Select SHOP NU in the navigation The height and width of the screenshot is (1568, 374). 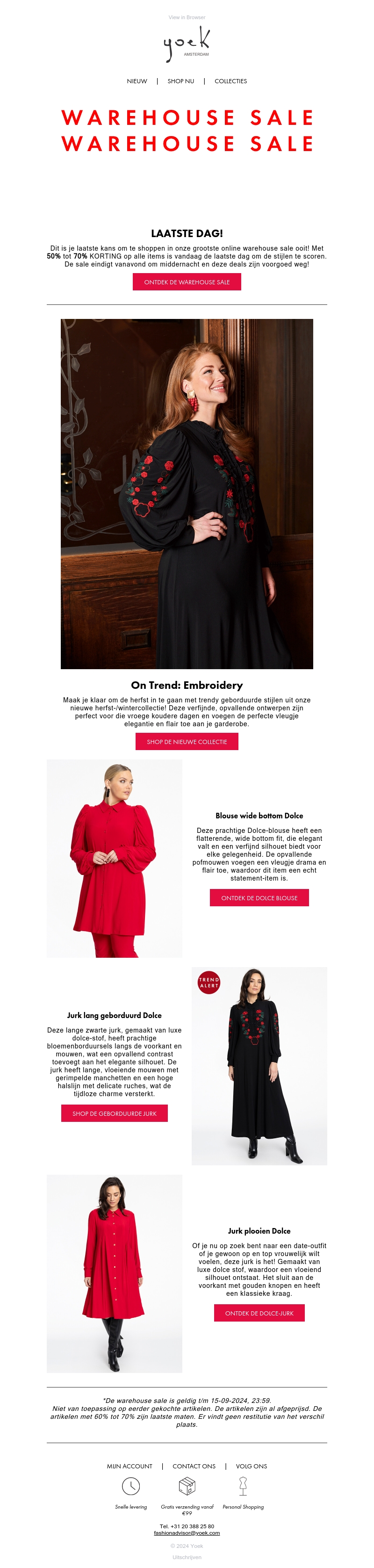[180, 81]
